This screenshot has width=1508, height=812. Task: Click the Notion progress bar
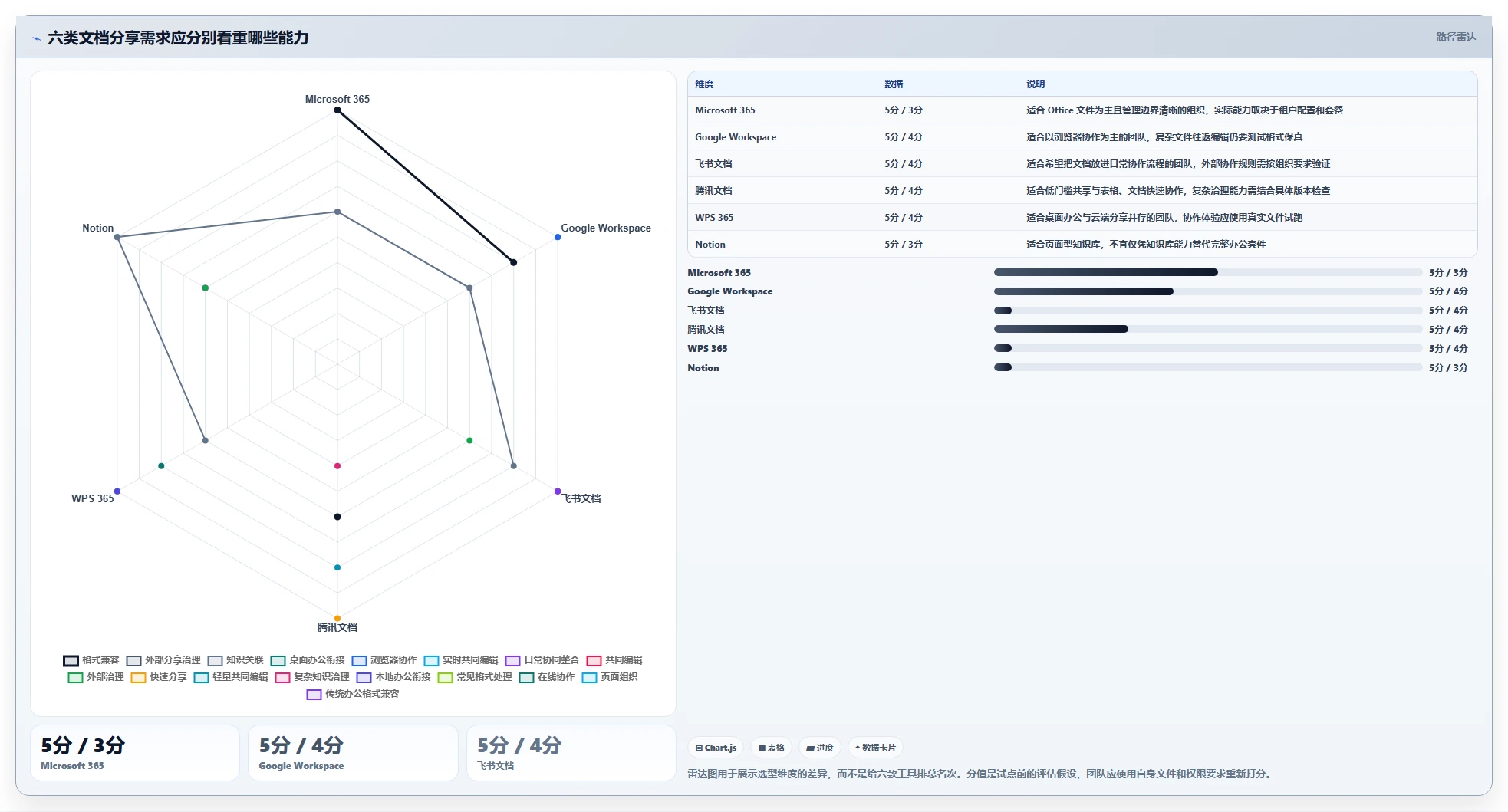(x=1208, y=367)
